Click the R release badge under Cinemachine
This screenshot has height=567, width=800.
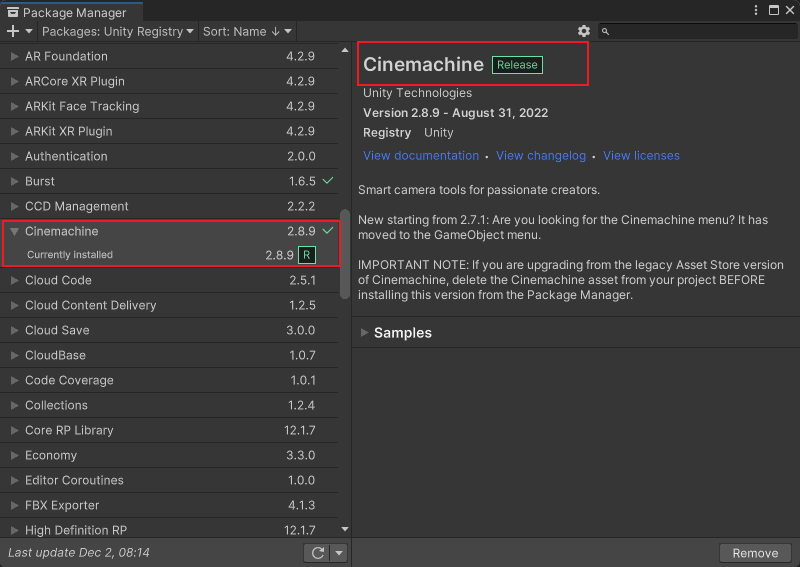pos(307,255)
